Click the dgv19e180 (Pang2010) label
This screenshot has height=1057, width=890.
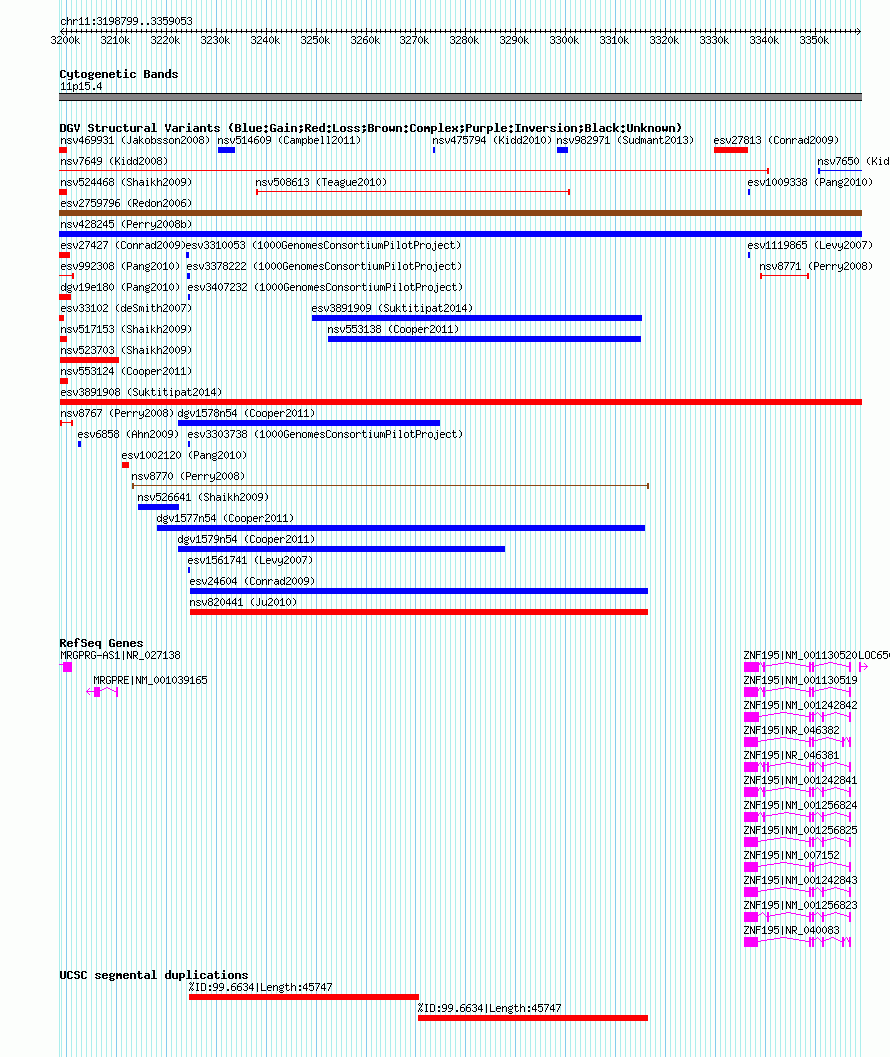[x=120, y=286]
